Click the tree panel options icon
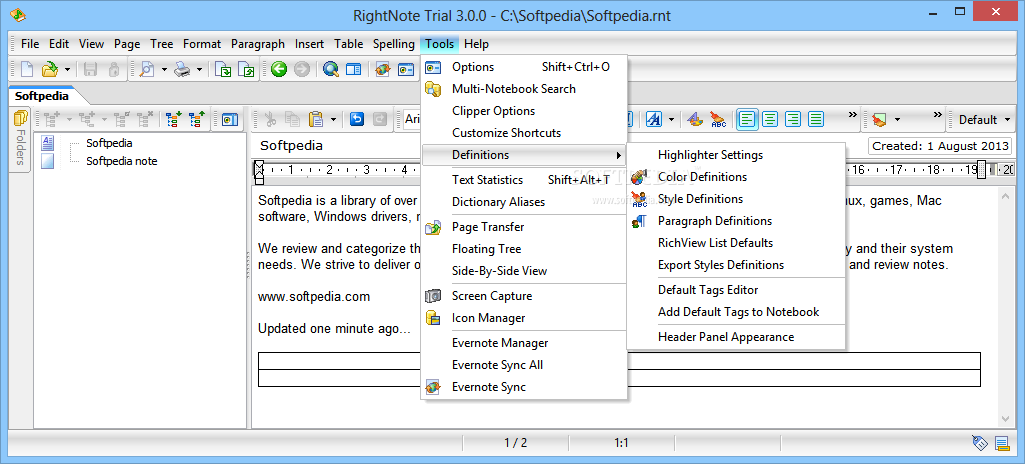This screenshot has height=464, width=1025. point(229,120)
